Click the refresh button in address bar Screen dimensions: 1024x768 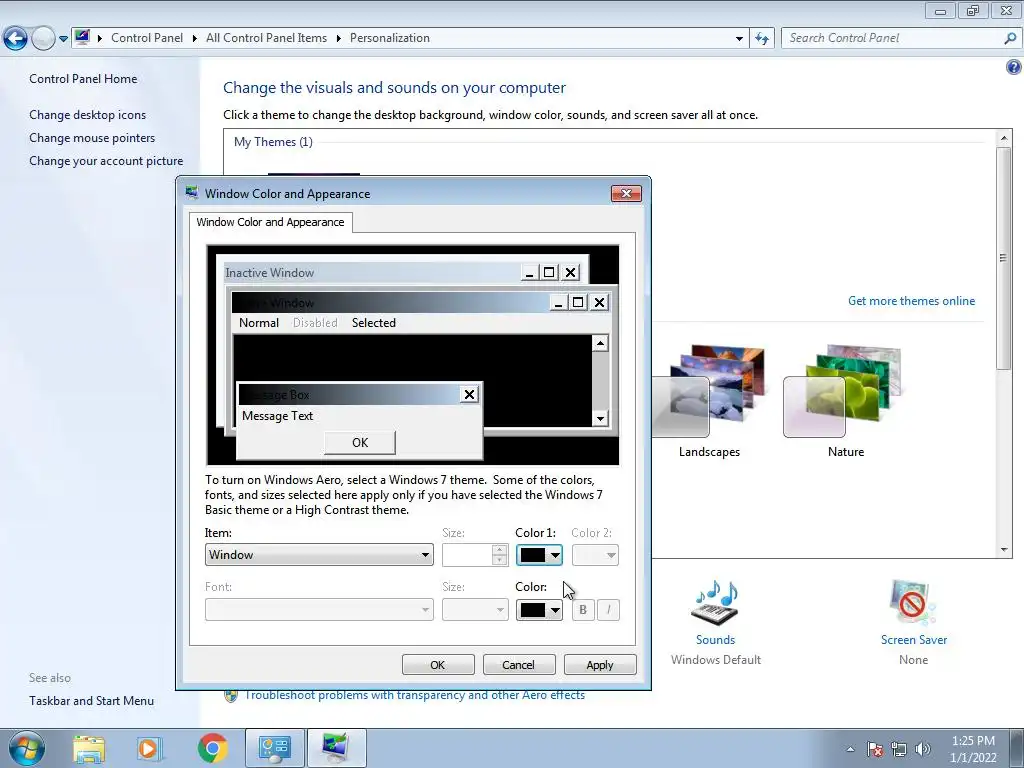point(762,39)
